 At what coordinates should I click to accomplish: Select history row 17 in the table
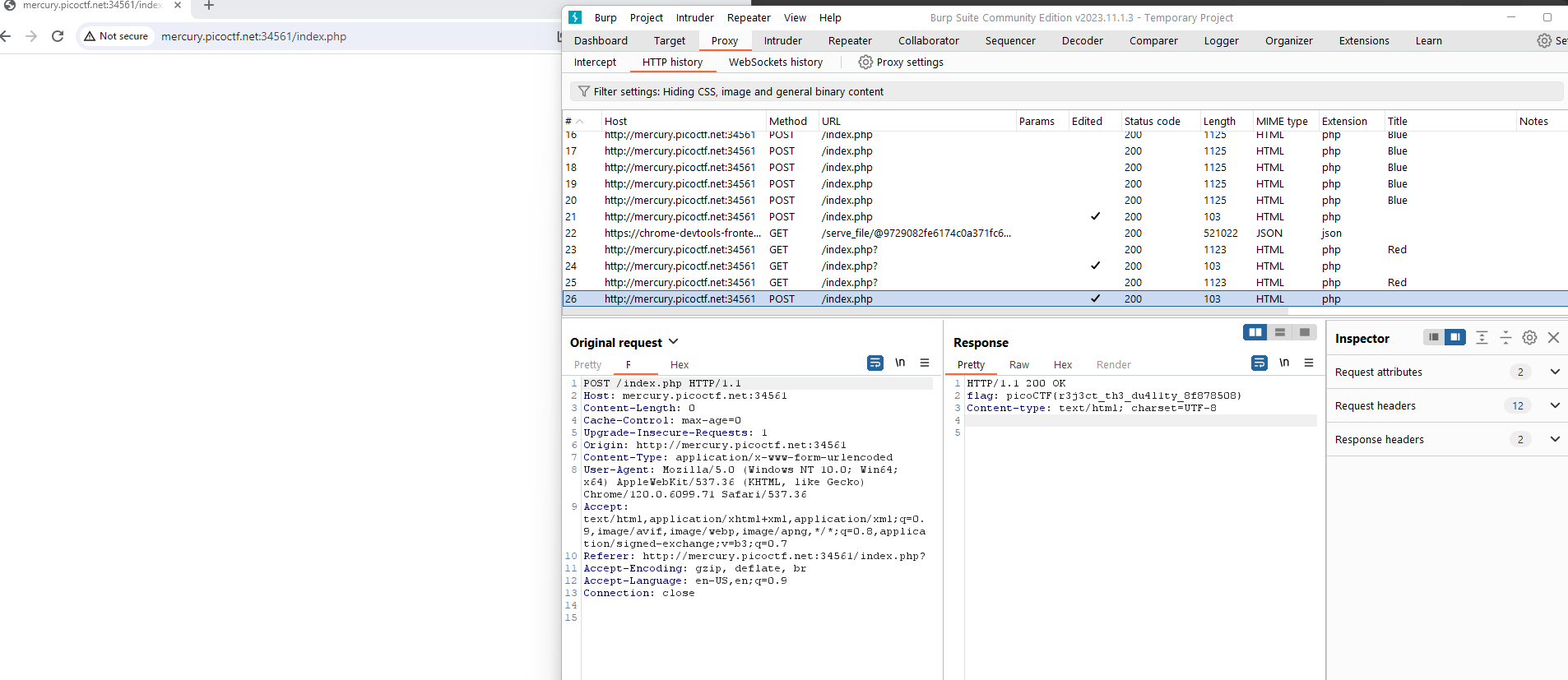coord(1065,150)
